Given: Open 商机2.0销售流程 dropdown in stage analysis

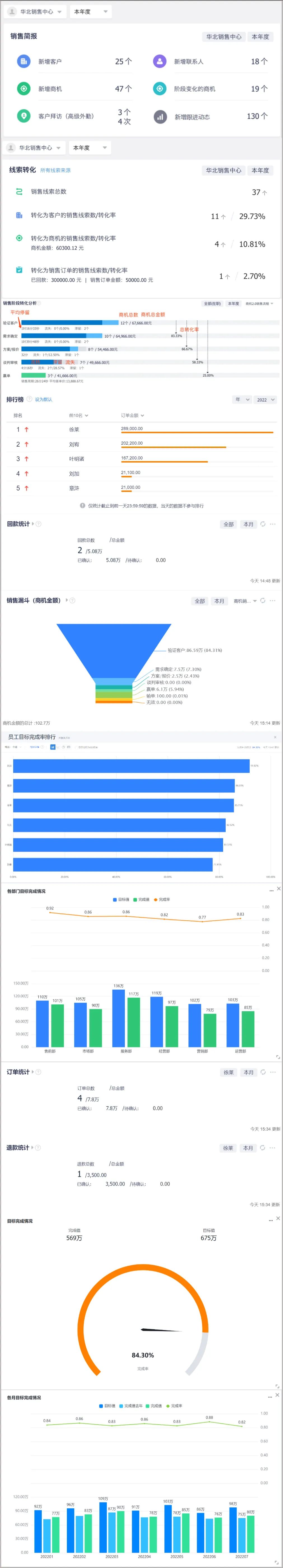Looking at the screenshot, I should (259, 304).
